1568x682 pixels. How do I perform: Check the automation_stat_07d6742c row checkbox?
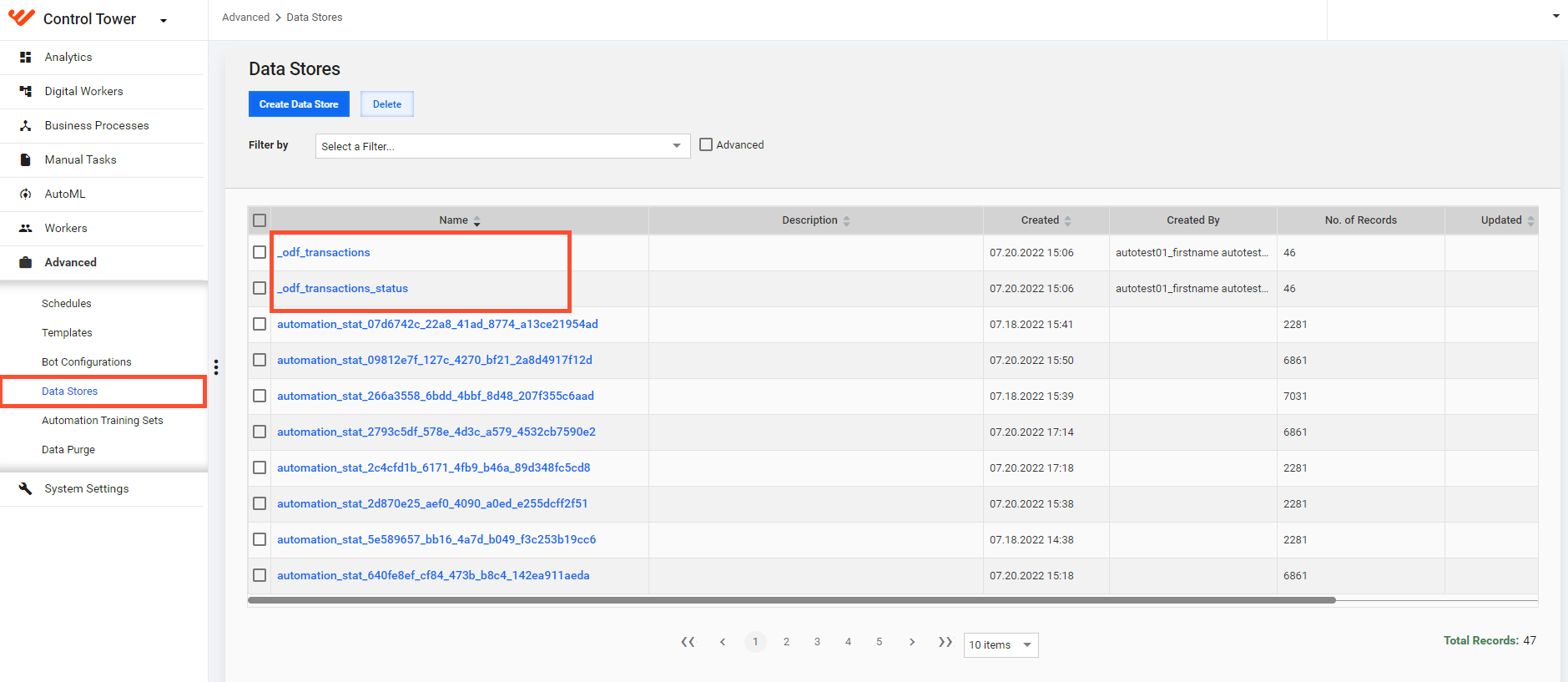(260, 324)
